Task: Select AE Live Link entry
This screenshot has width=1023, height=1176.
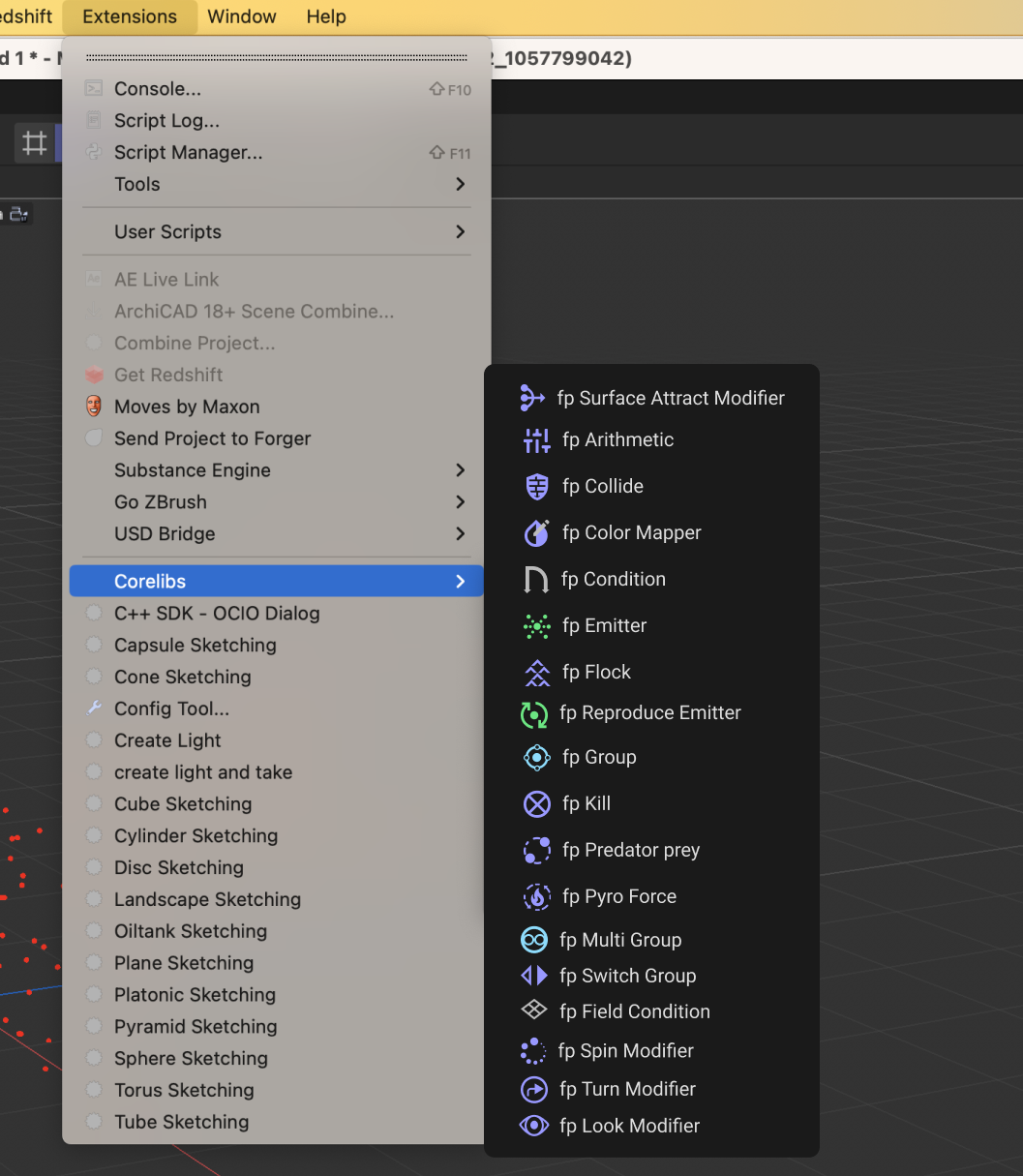Action: tap(277, 280)
